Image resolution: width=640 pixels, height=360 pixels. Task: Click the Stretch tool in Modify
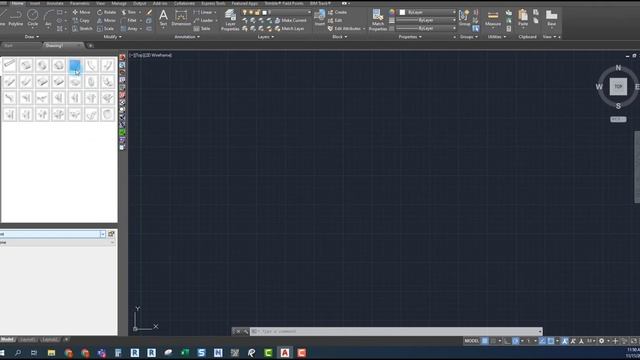[x=82, y=29]
